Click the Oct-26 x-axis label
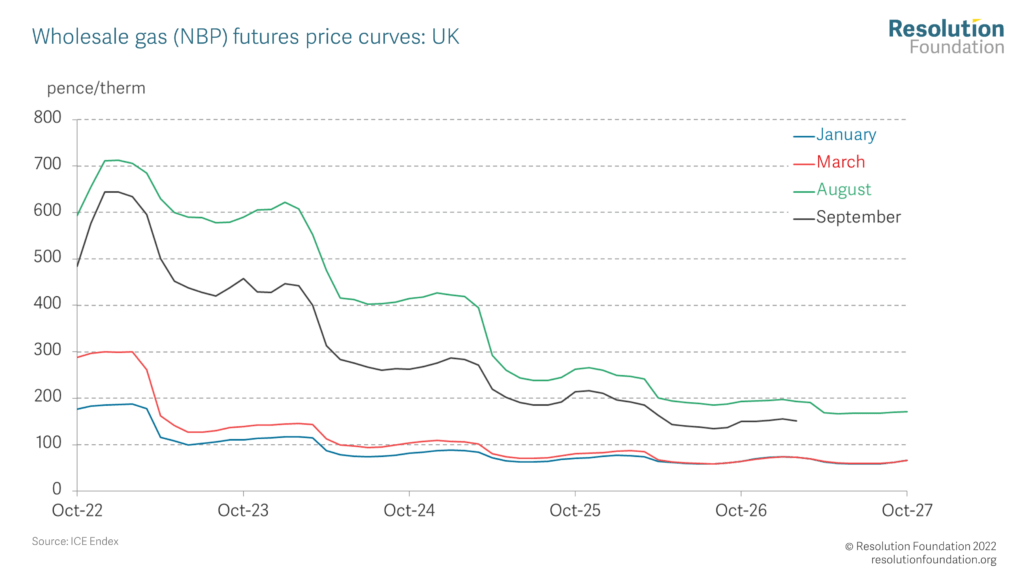Viewport: 1024px width, 576px height. 741,511
